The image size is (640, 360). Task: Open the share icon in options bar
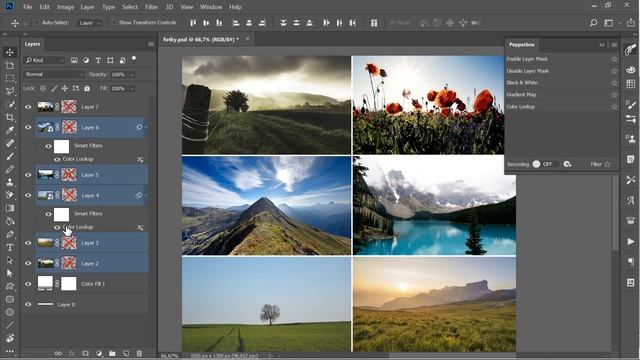[631, 23]
